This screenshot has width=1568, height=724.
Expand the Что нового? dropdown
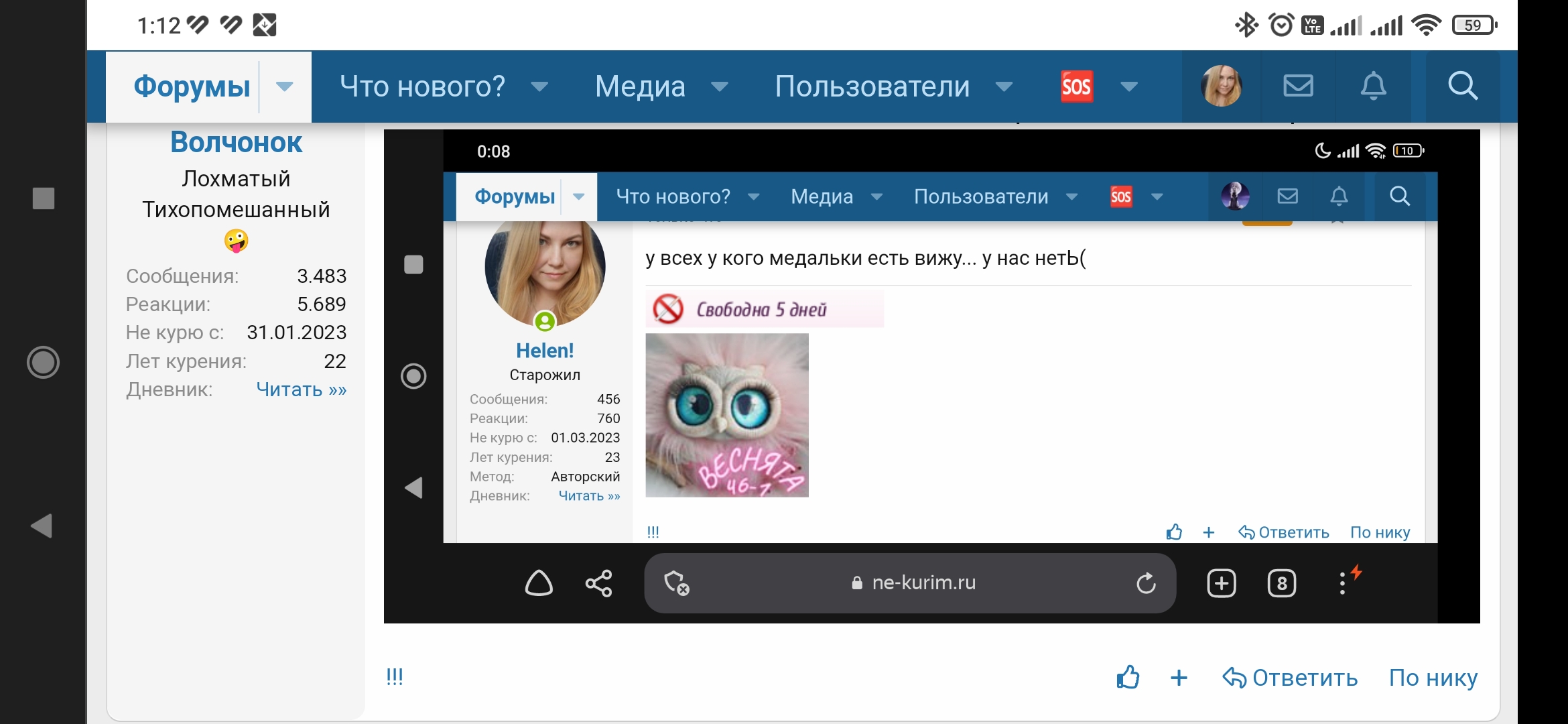tap(540, 86)
